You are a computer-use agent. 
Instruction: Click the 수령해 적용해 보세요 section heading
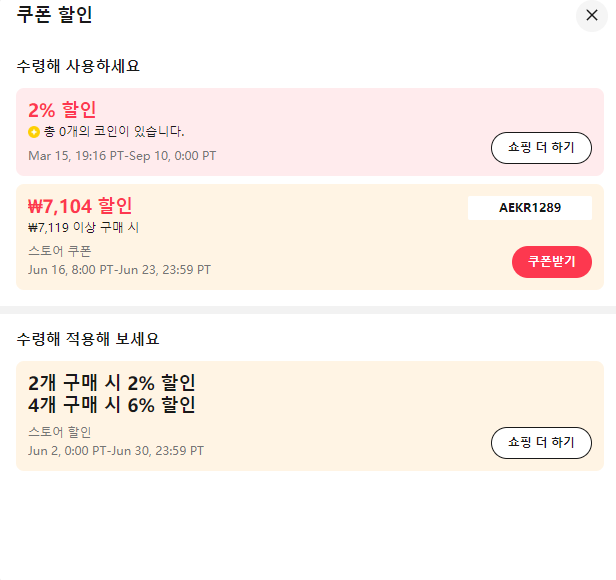(88, 339)
